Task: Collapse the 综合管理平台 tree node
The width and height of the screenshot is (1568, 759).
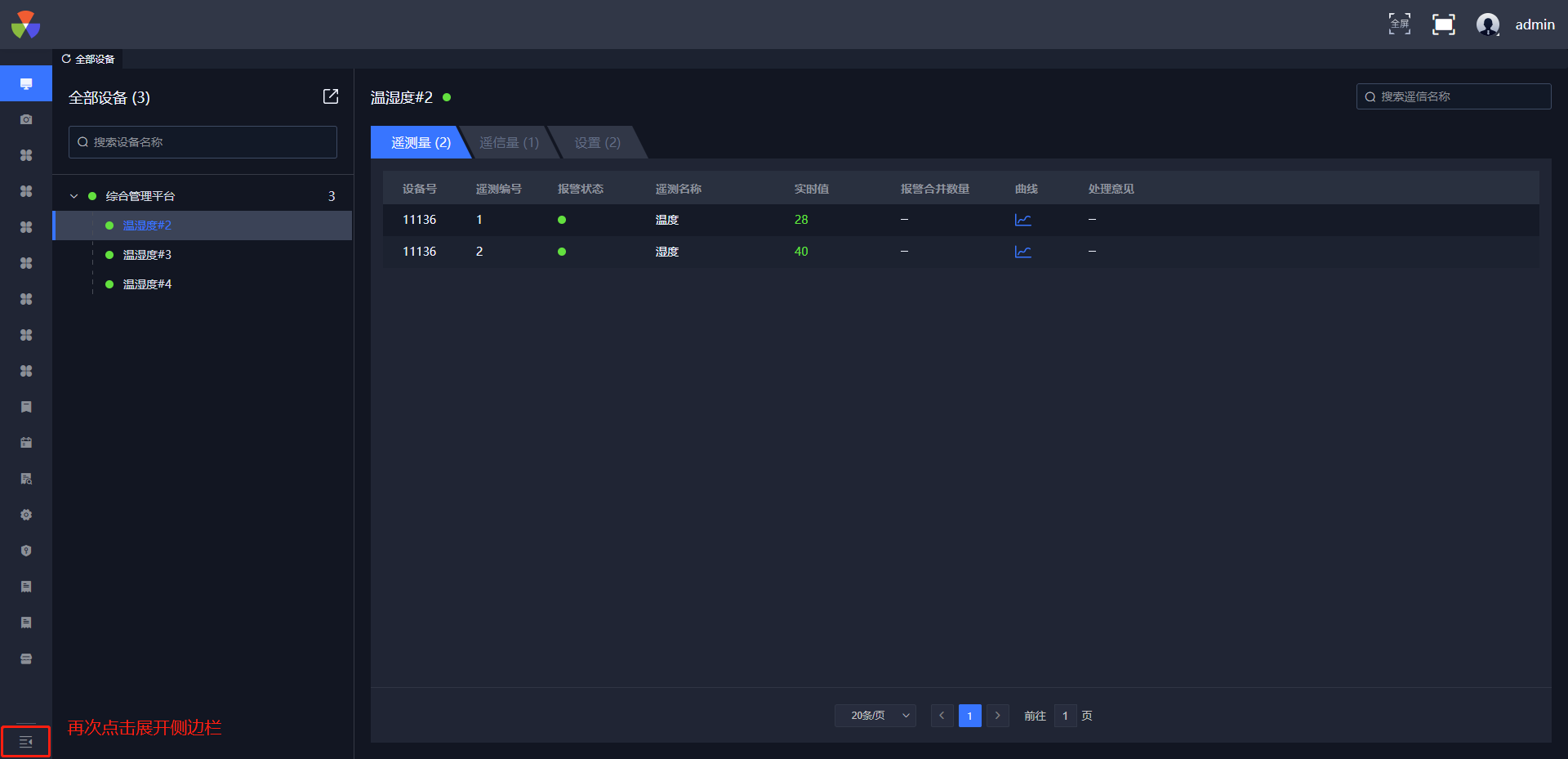Action: pos(74,196)
